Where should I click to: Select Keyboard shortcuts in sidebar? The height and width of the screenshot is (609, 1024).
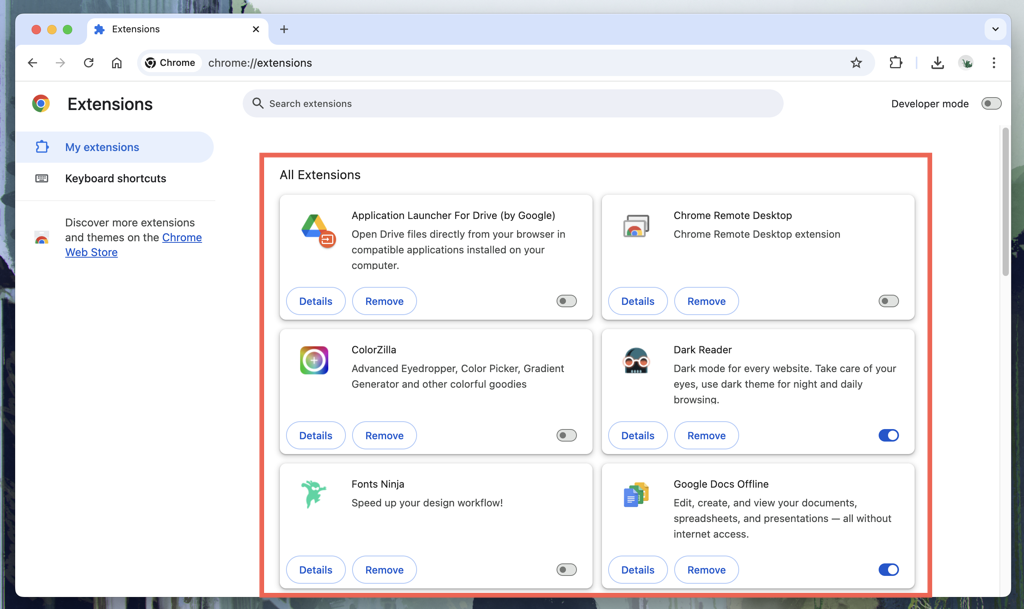[x=115, y=179]
